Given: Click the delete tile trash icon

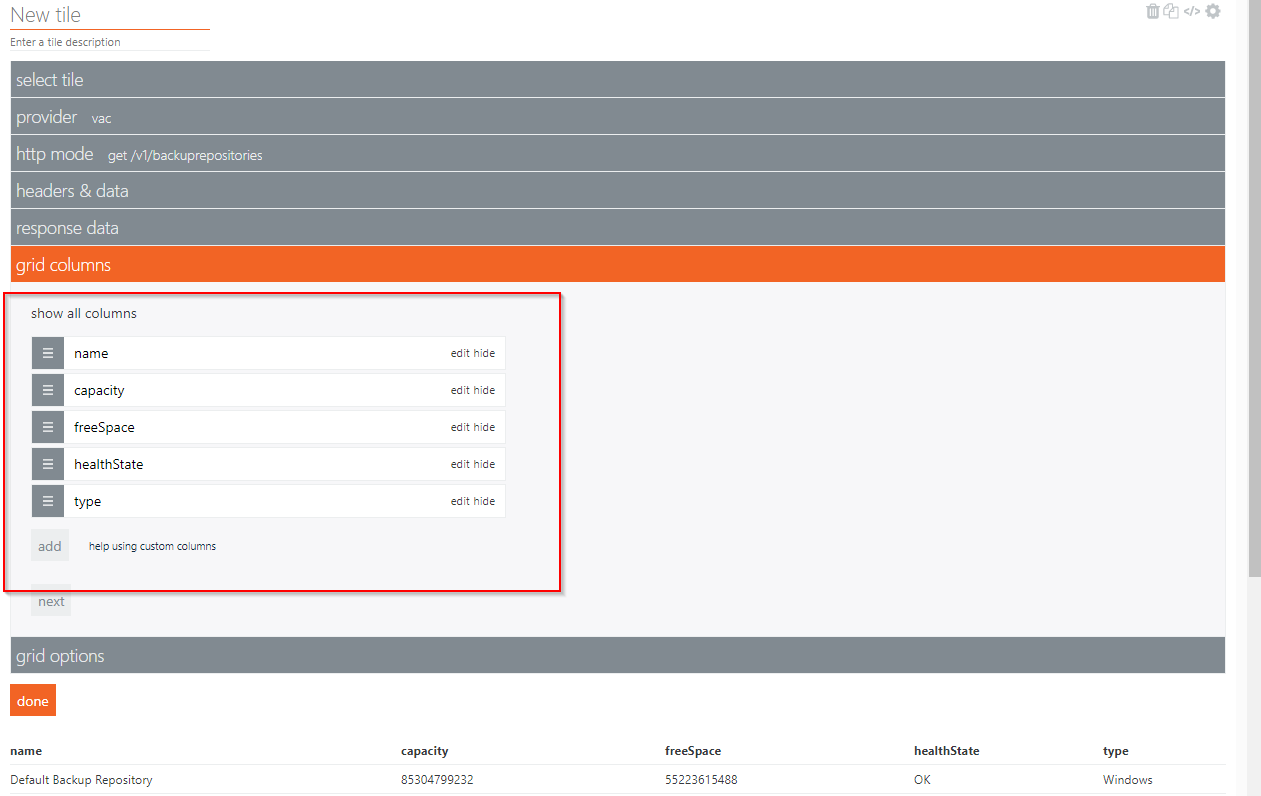Looking at the screenshot, I should pos(1153,11).
